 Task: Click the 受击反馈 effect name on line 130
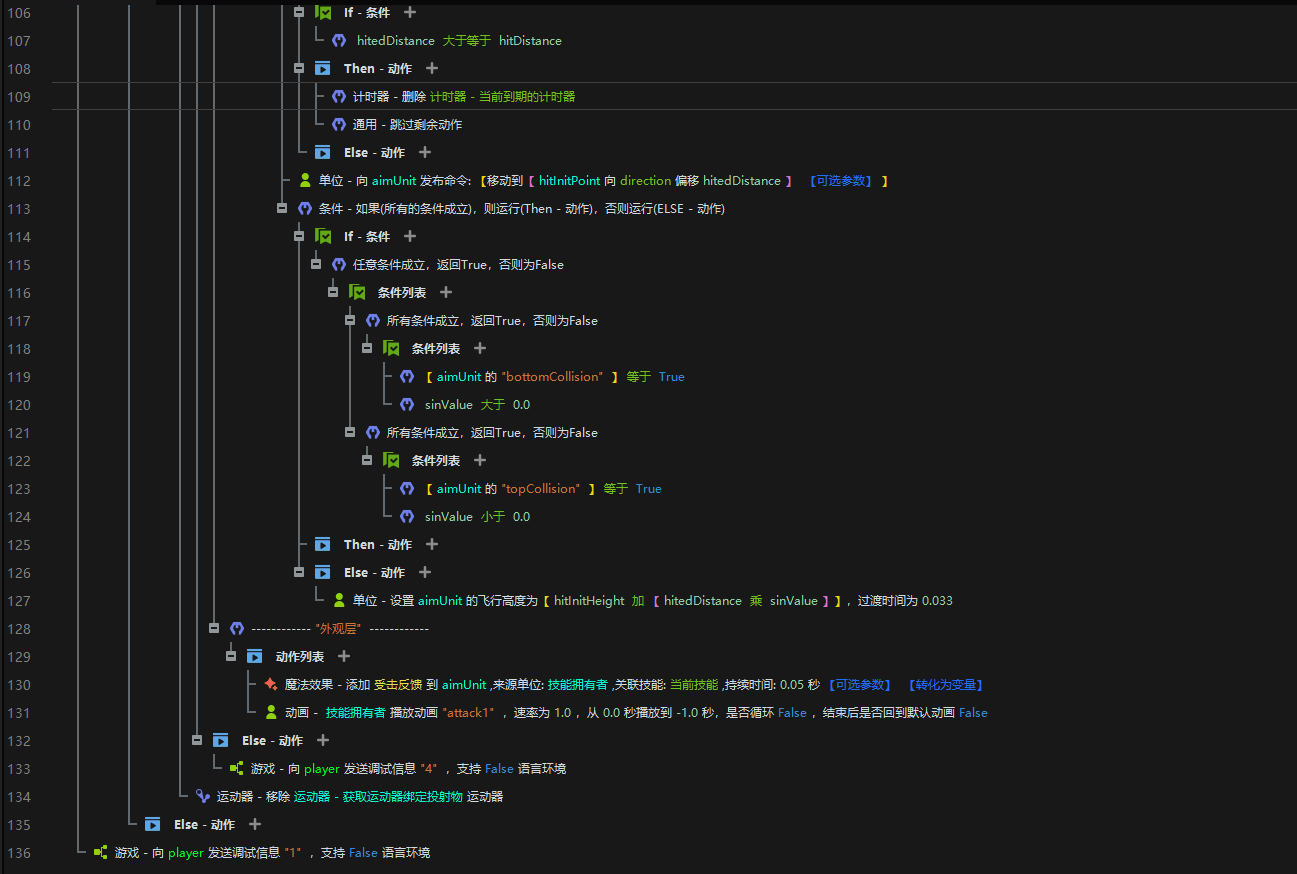[x=398, y=685]
